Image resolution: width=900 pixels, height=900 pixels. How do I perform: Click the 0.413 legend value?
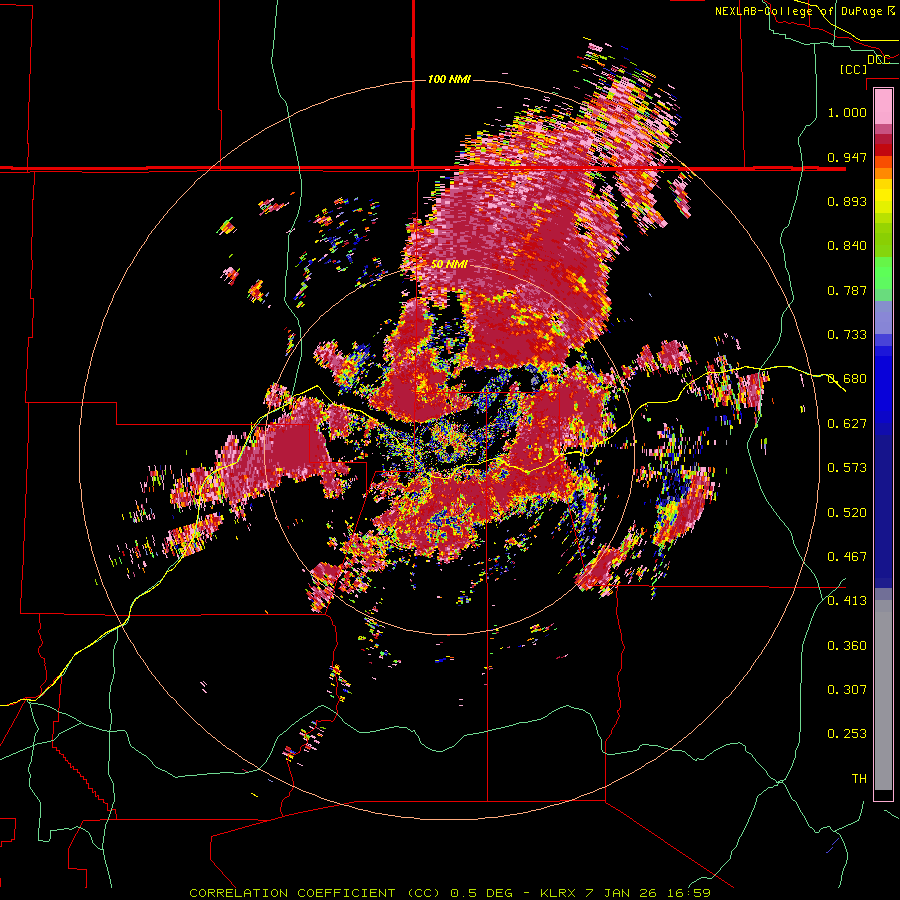(847, 601)
